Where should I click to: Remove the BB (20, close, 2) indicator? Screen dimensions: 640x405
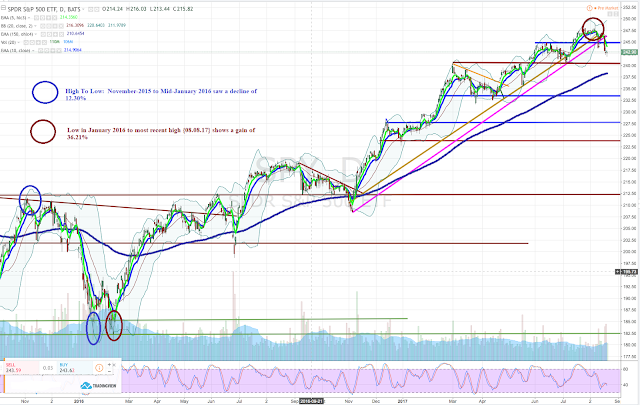tap(61, 26)
